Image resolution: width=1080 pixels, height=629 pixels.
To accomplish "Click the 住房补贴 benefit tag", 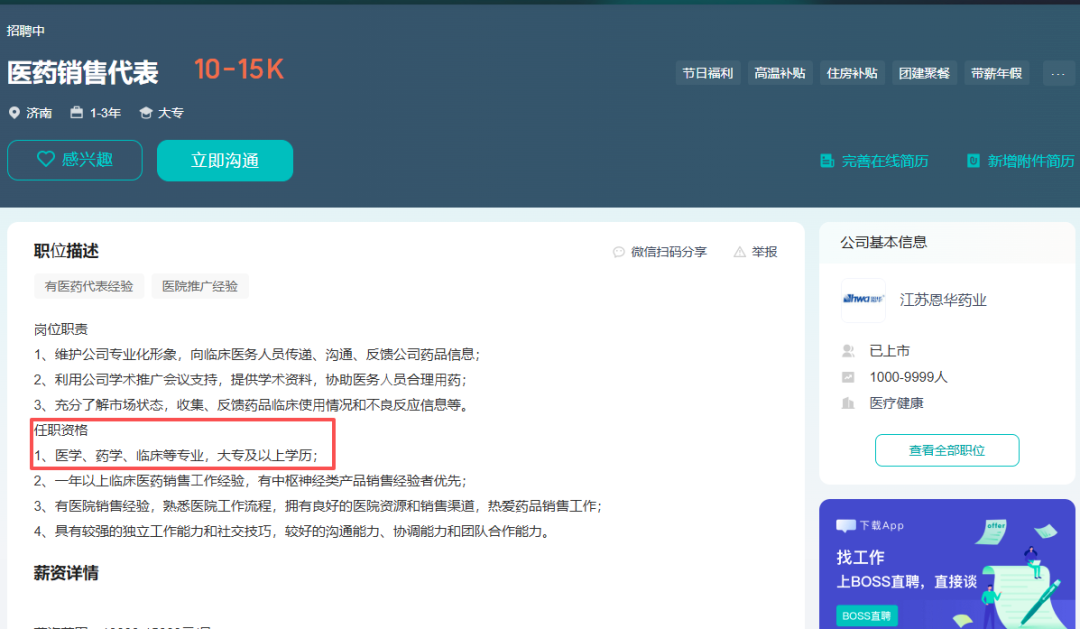I will 852,73.
